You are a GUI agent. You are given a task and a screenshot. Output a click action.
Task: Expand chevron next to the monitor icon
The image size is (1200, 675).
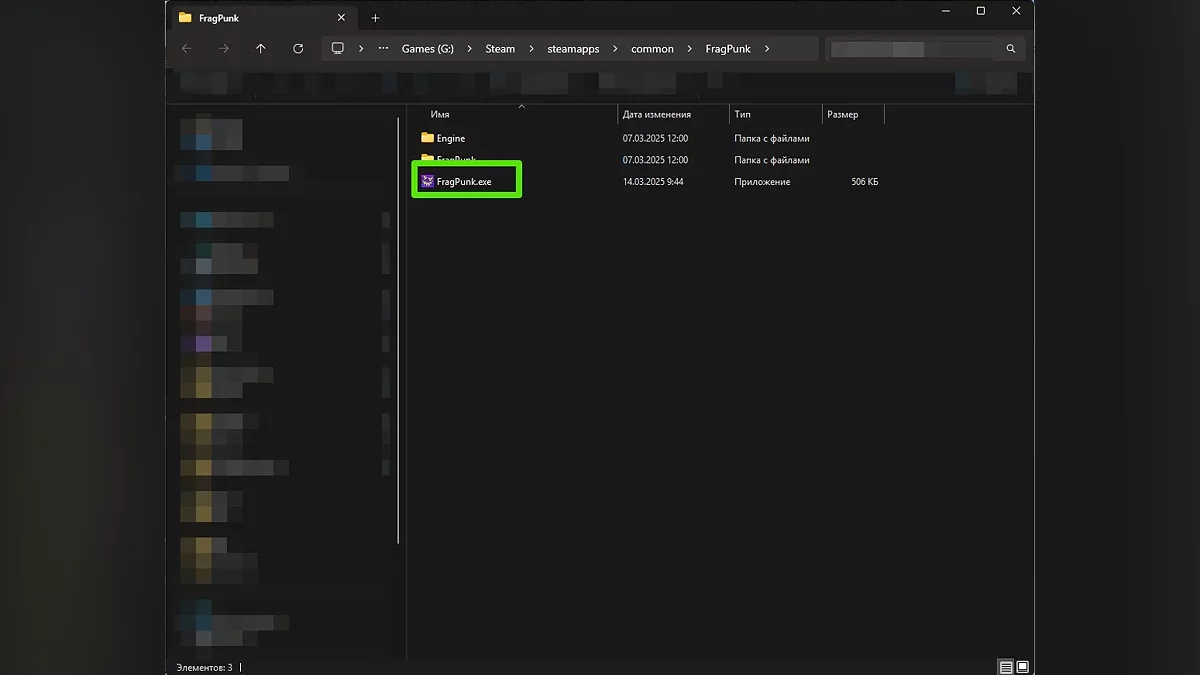point(359,48)
